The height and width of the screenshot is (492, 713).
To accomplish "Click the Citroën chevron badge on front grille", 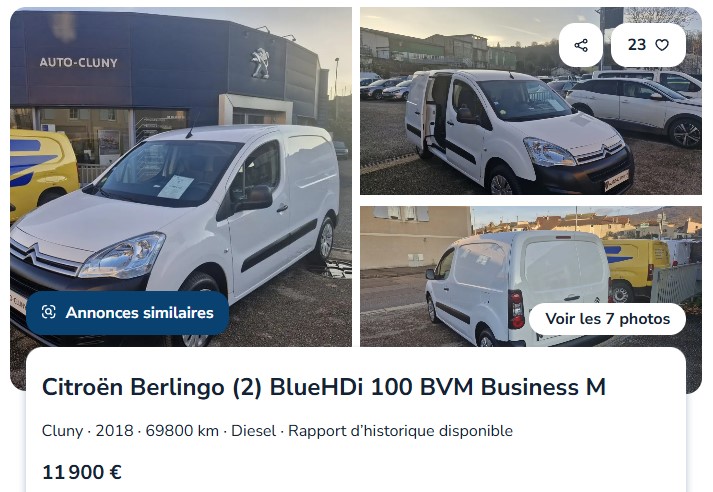I will coord(30,255).
